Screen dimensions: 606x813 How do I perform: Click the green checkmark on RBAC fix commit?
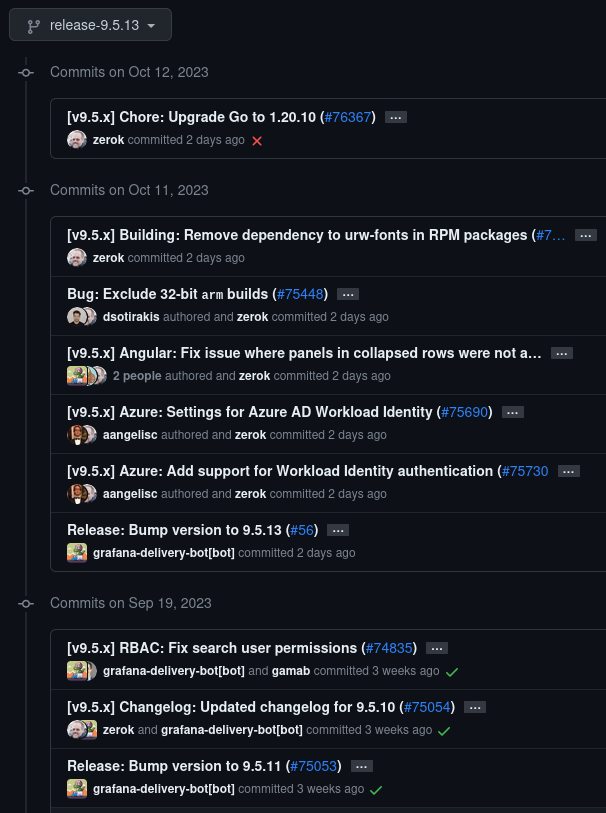452,672
